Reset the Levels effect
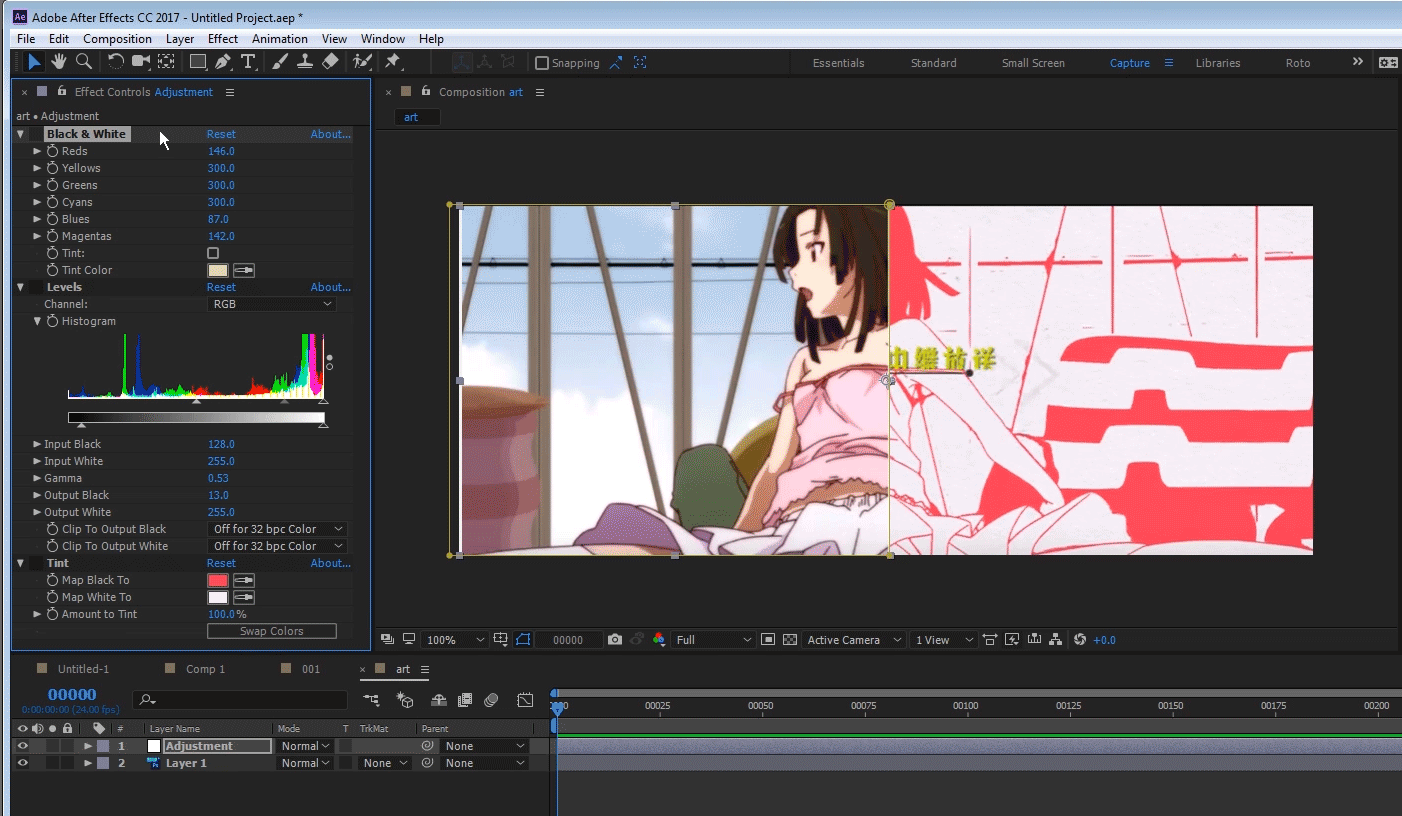Viewport: 1402px width, 816px height. [x=221, y=287]
